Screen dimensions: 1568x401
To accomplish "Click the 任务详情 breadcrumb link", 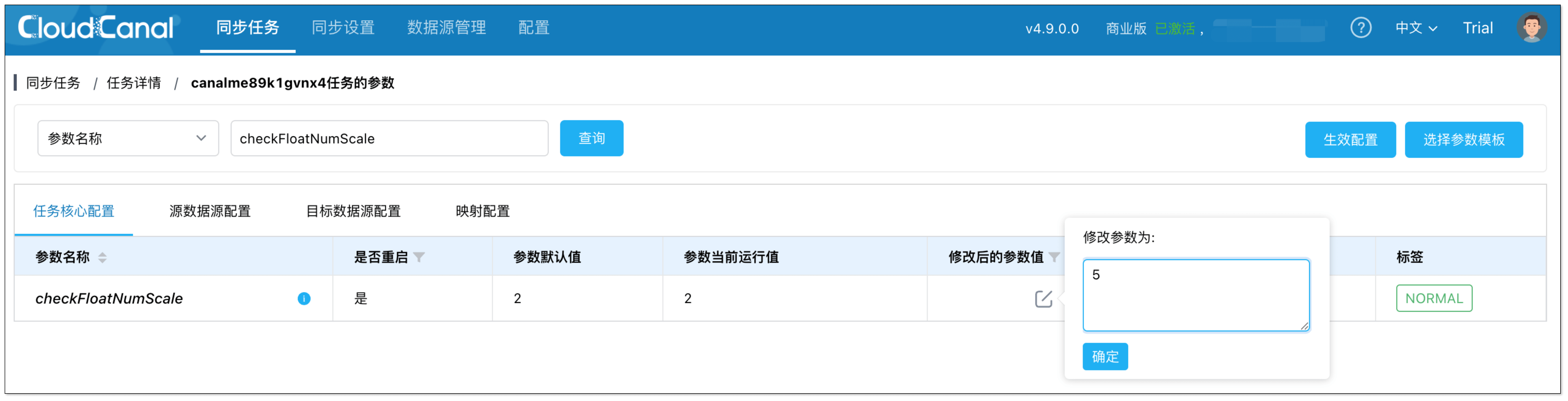I will [134, 83].
